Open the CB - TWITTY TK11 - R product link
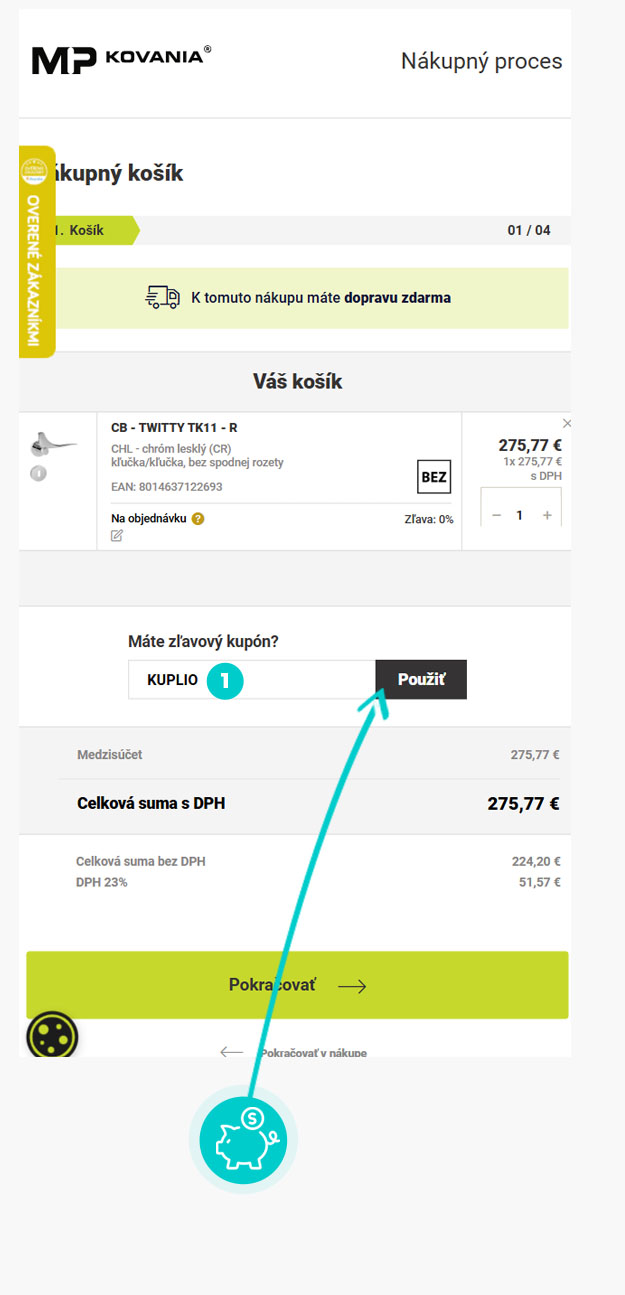 (174, 428)
